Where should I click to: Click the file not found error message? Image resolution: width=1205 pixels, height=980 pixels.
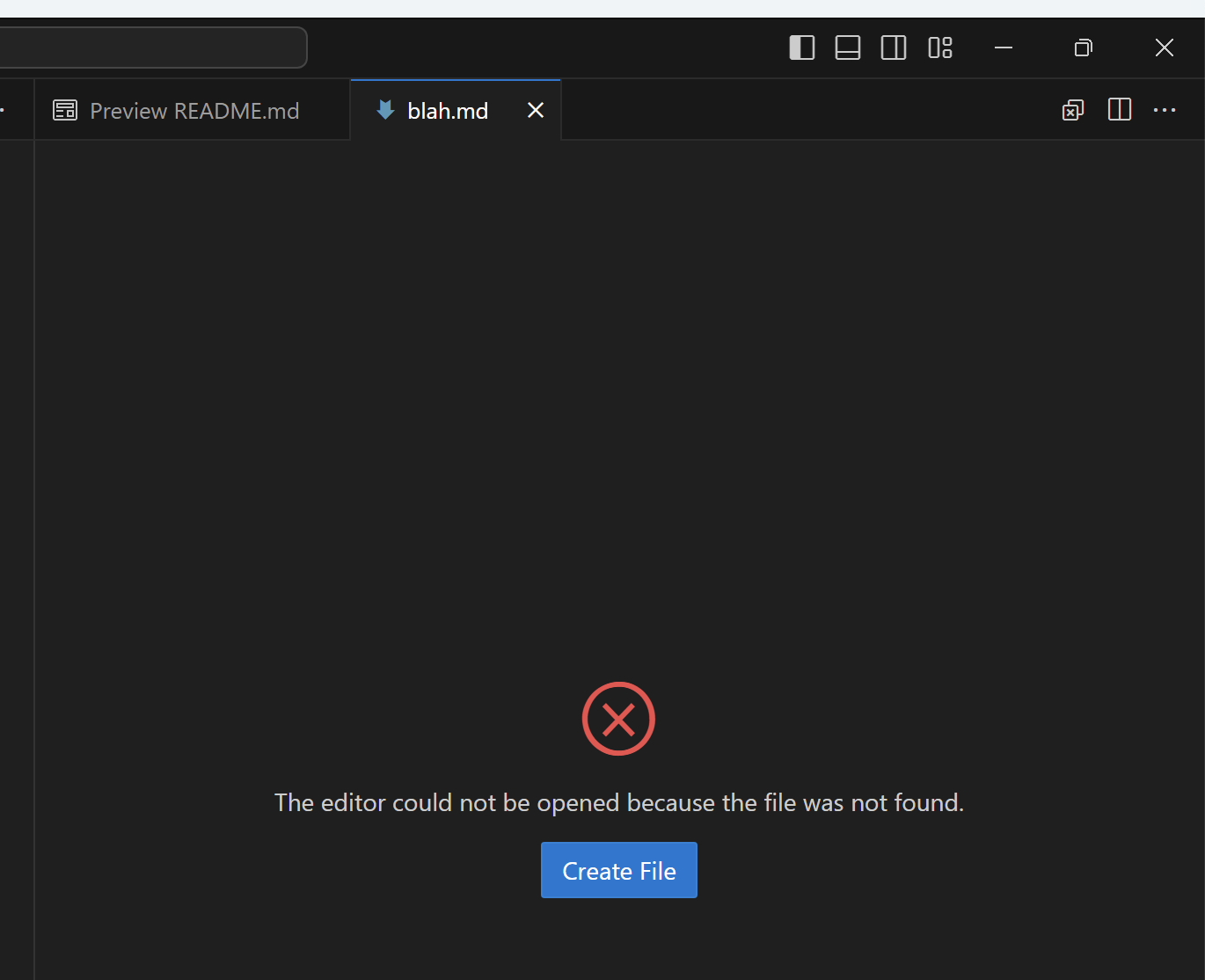(x=618, y=802)
